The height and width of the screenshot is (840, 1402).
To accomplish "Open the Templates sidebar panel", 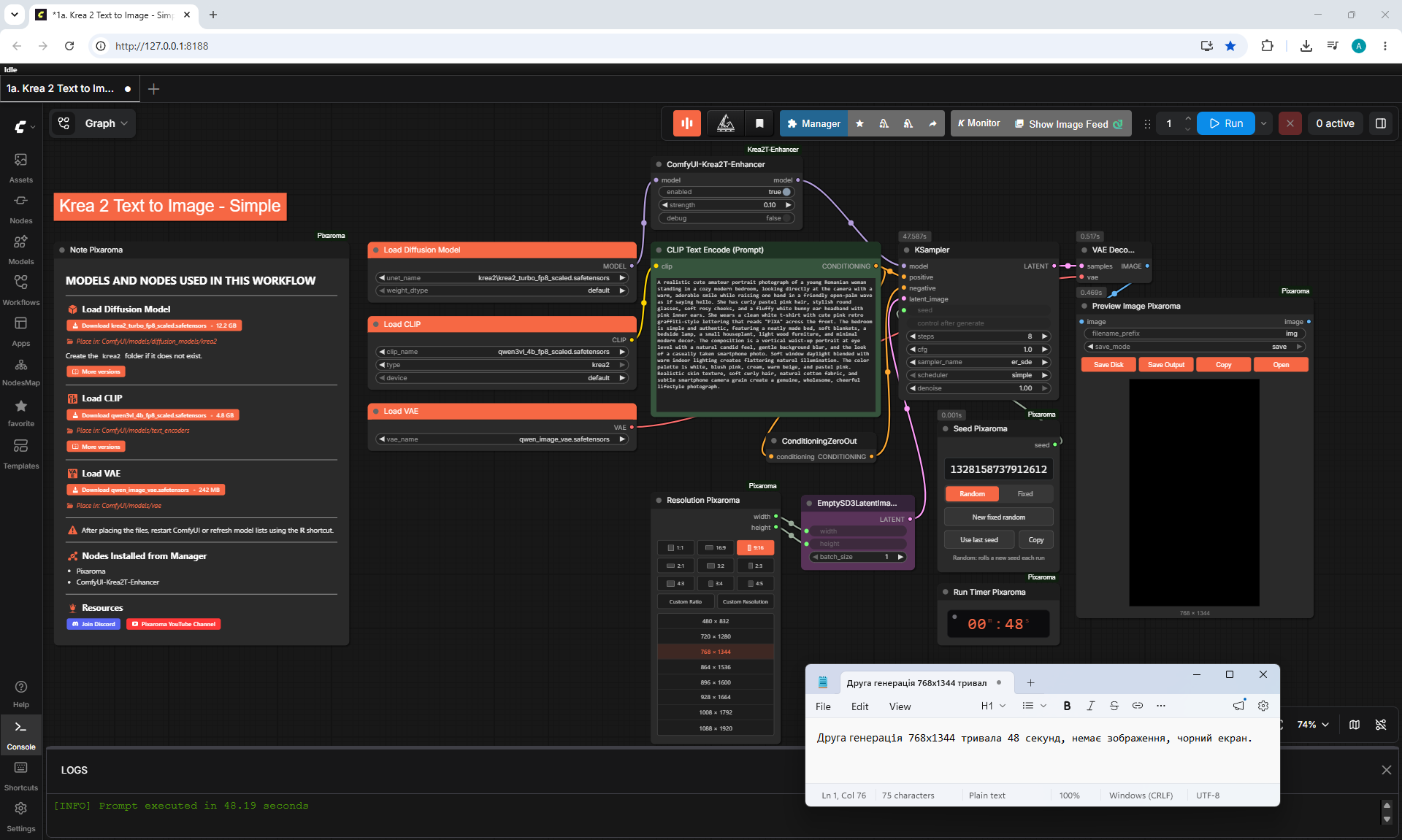I will coord(20,453).
